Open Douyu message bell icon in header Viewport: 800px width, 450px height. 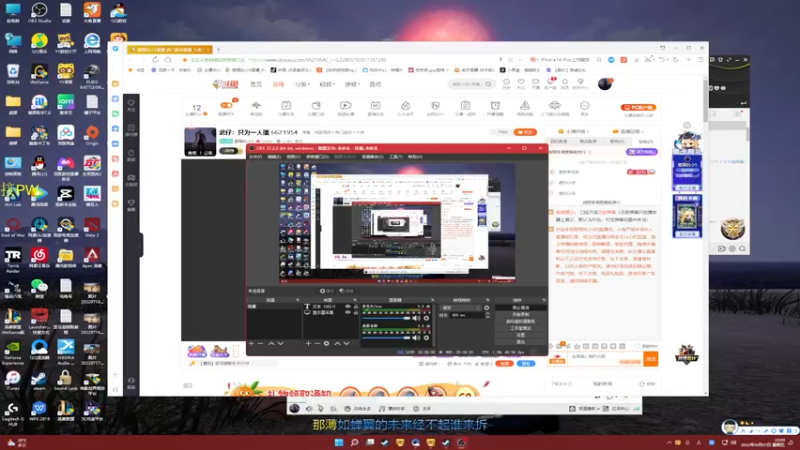(565, 82)
